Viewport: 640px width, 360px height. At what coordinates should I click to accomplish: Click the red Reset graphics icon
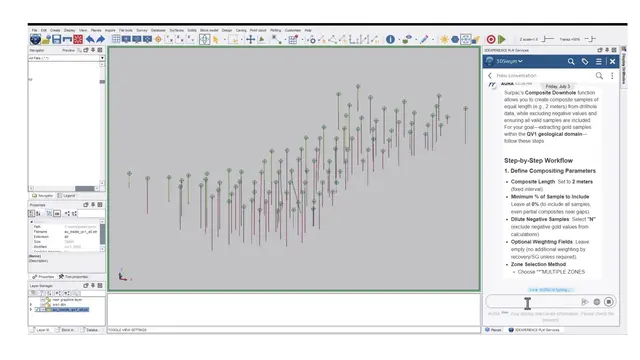[78, 39]
